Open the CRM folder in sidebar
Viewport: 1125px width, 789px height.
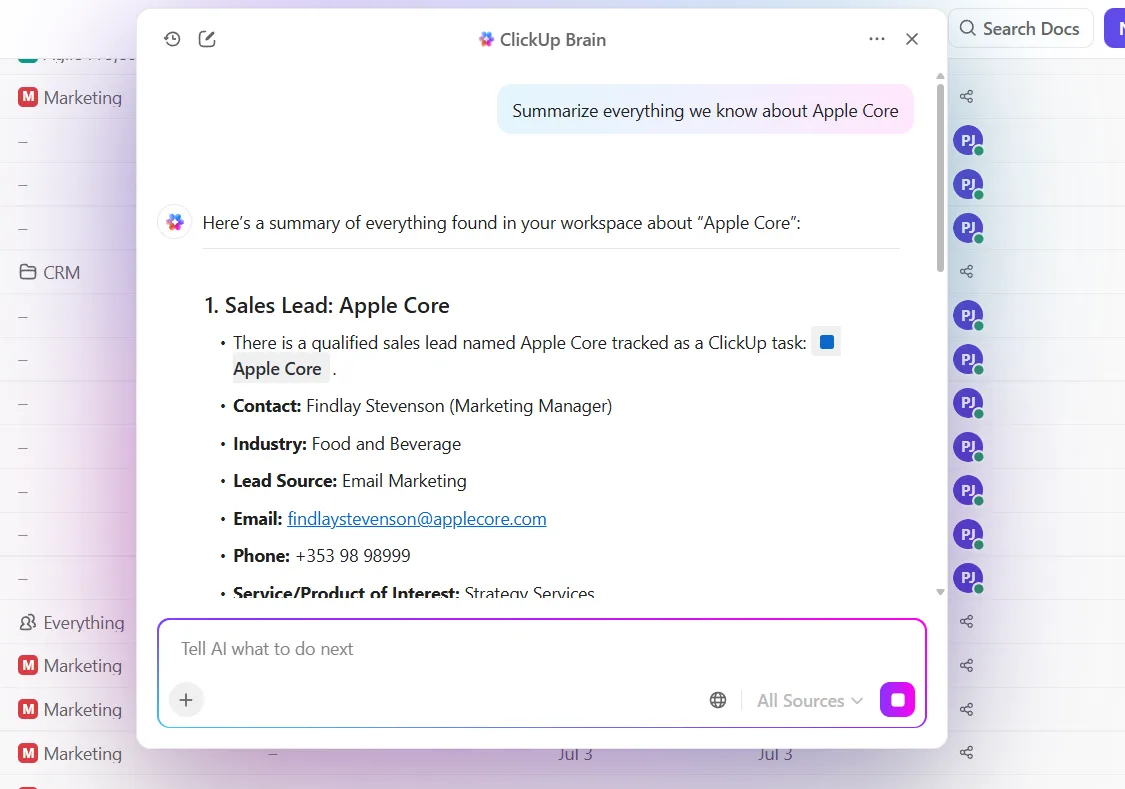tap(50, 273)
